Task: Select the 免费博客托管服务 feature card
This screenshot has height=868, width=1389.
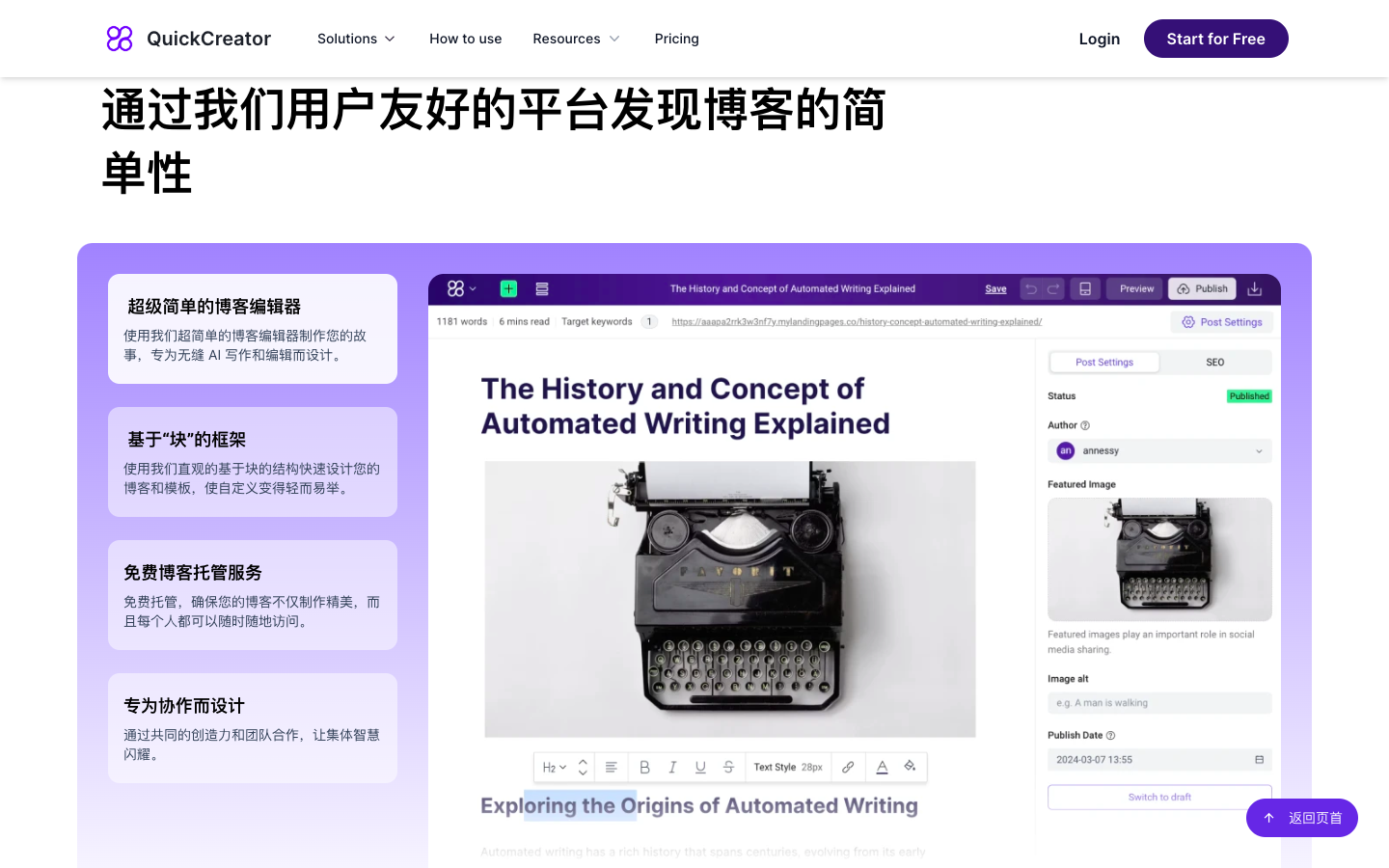Action: tap(253, 595)
